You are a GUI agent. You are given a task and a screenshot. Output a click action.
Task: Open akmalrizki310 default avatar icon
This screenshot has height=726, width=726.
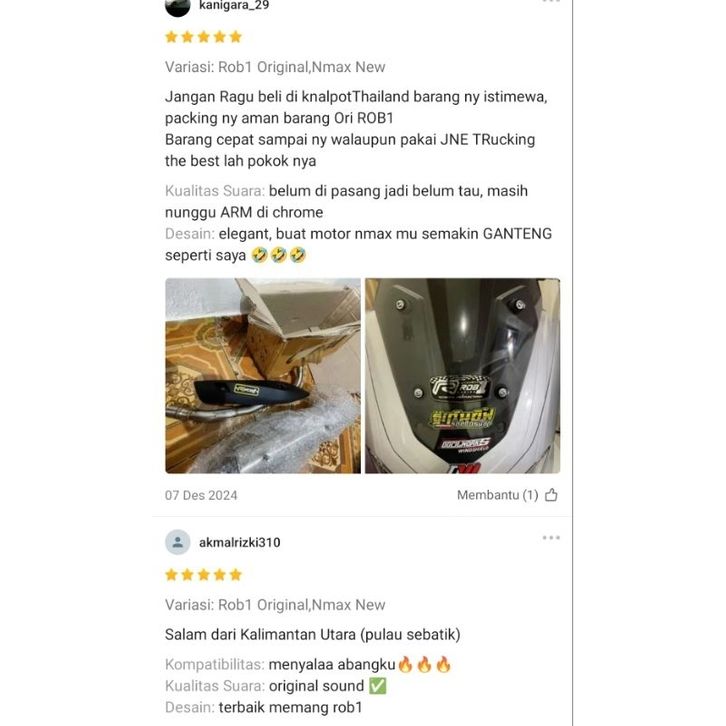point(178,542)
